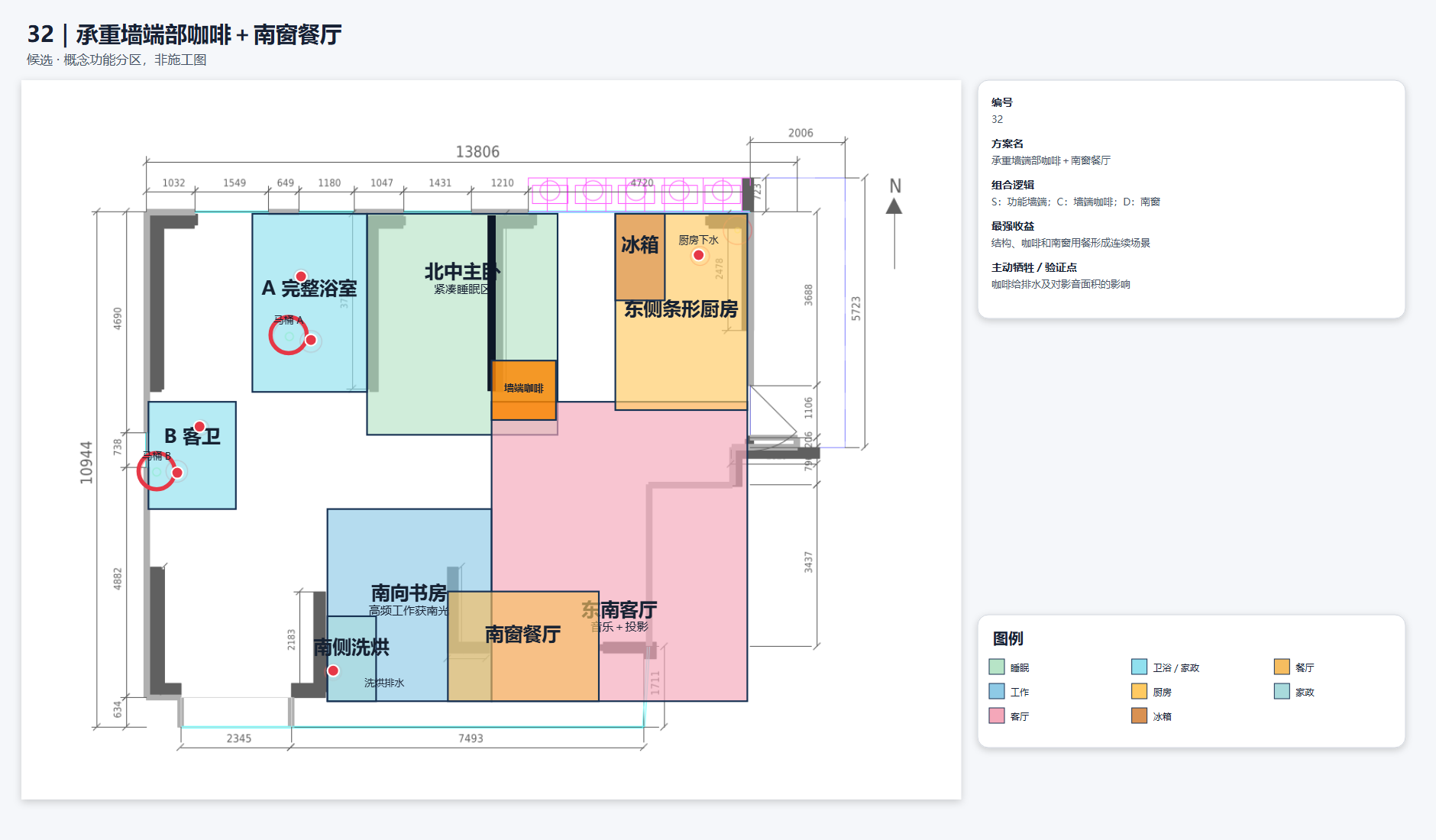The width and height of the screenshot is (1436, 840).
Task: Click the red dot above B 客卫 label
Action: coord(199,426)
